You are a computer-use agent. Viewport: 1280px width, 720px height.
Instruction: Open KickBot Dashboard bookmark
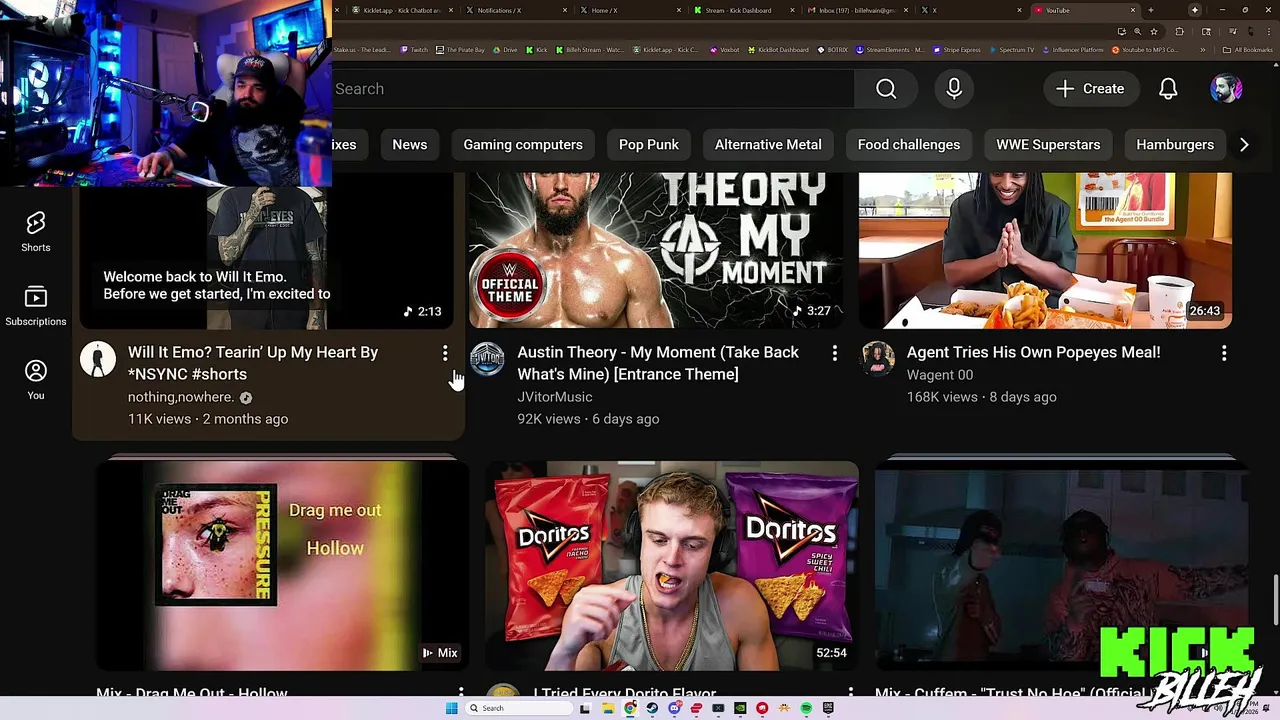pos(778,50)
